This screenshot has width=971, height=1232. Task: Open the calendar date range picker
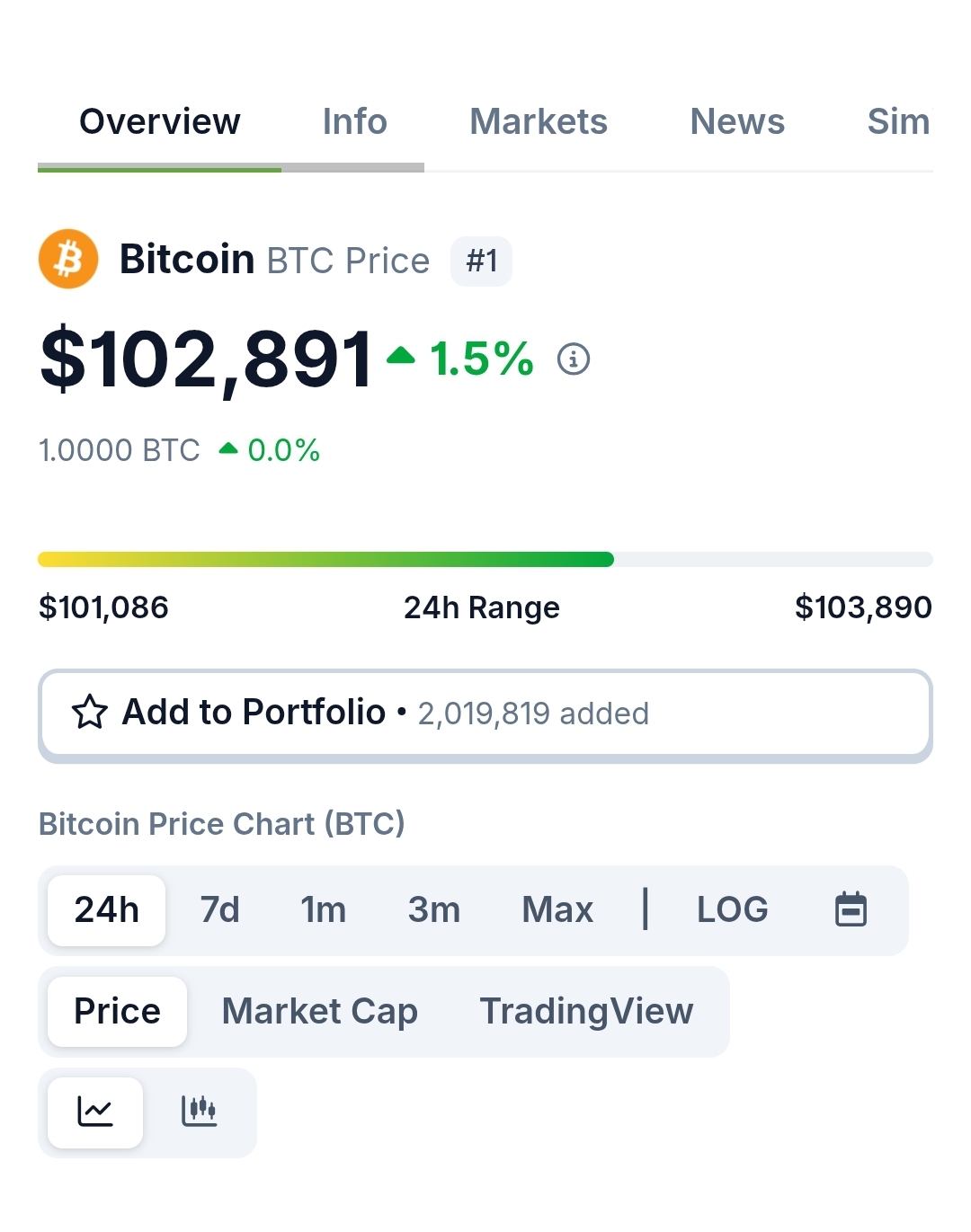pyautogui.click(x=851, y=909)
